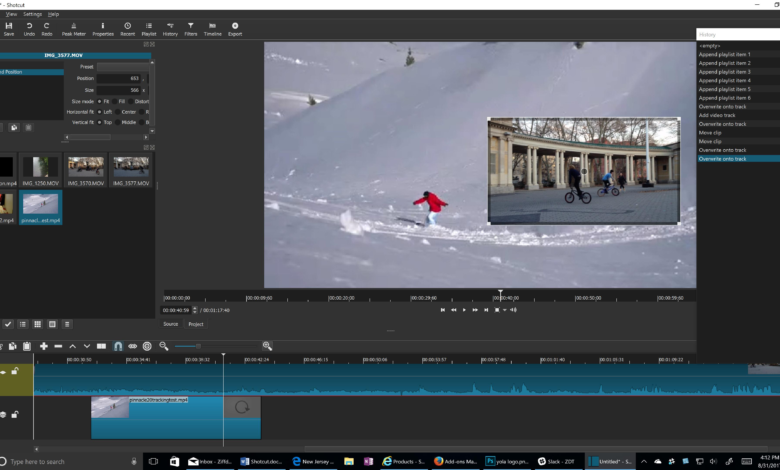The height and width of the screenshot is (470, 780).
Task: Open the Peak Meter panel
Action: [76, 28]
